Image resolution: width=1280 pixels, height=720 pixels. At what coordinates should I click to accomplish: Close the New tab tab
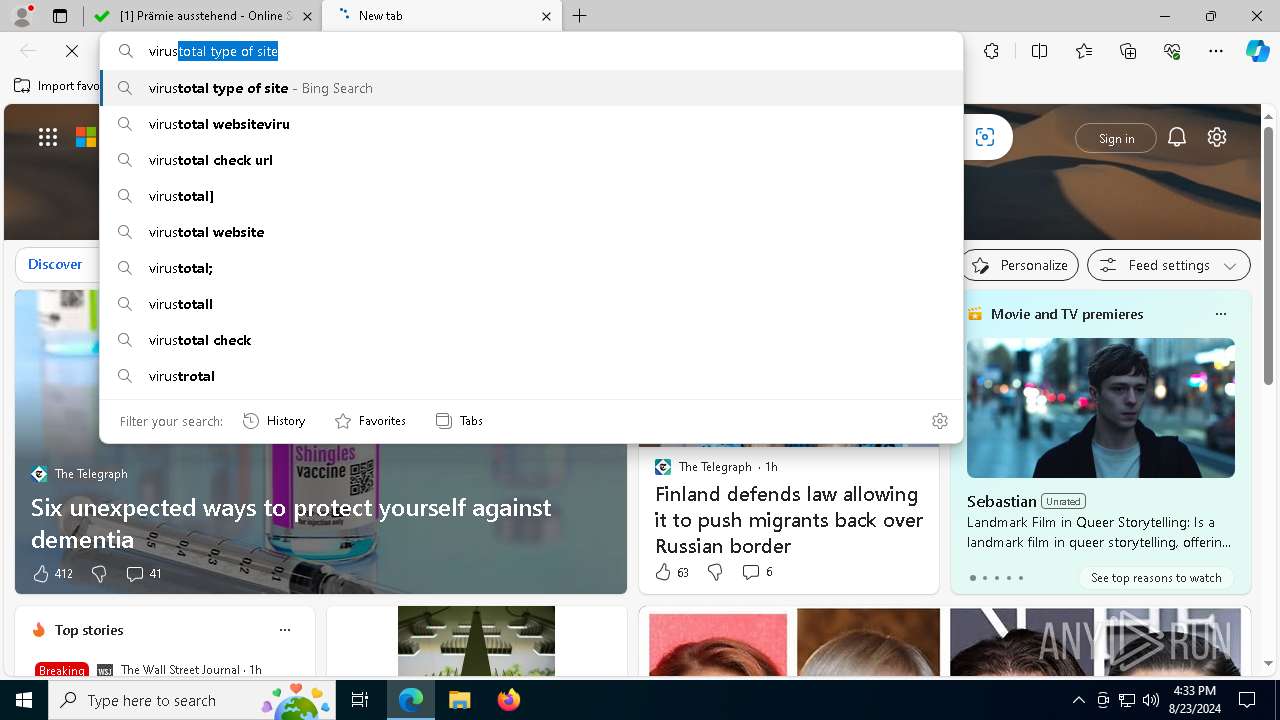pos(546,16)
